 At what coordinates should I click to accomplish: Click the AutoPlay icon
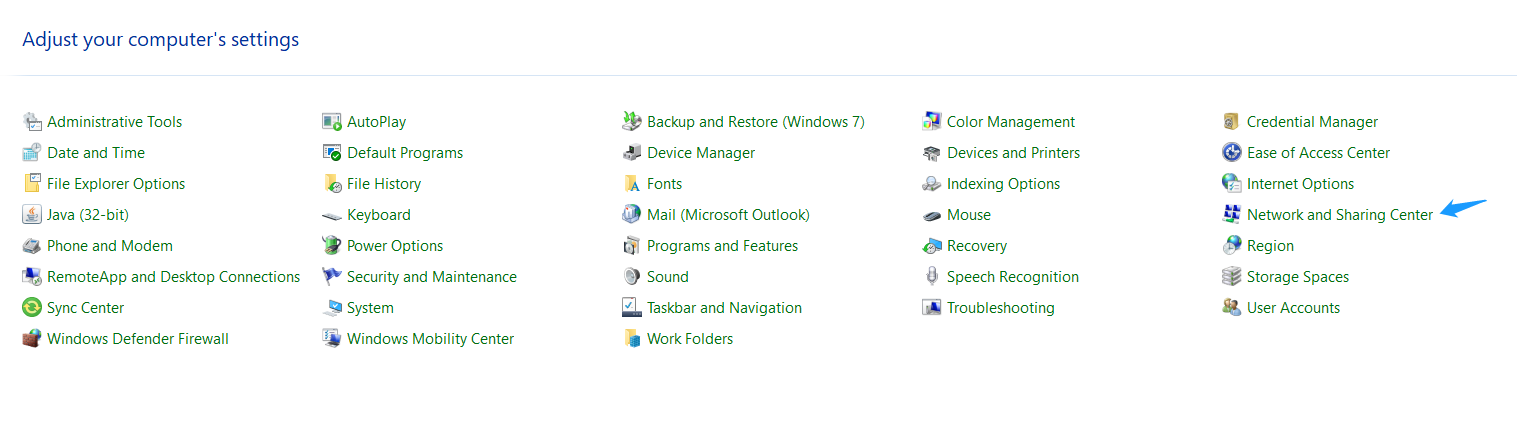[x=331, y=122]
